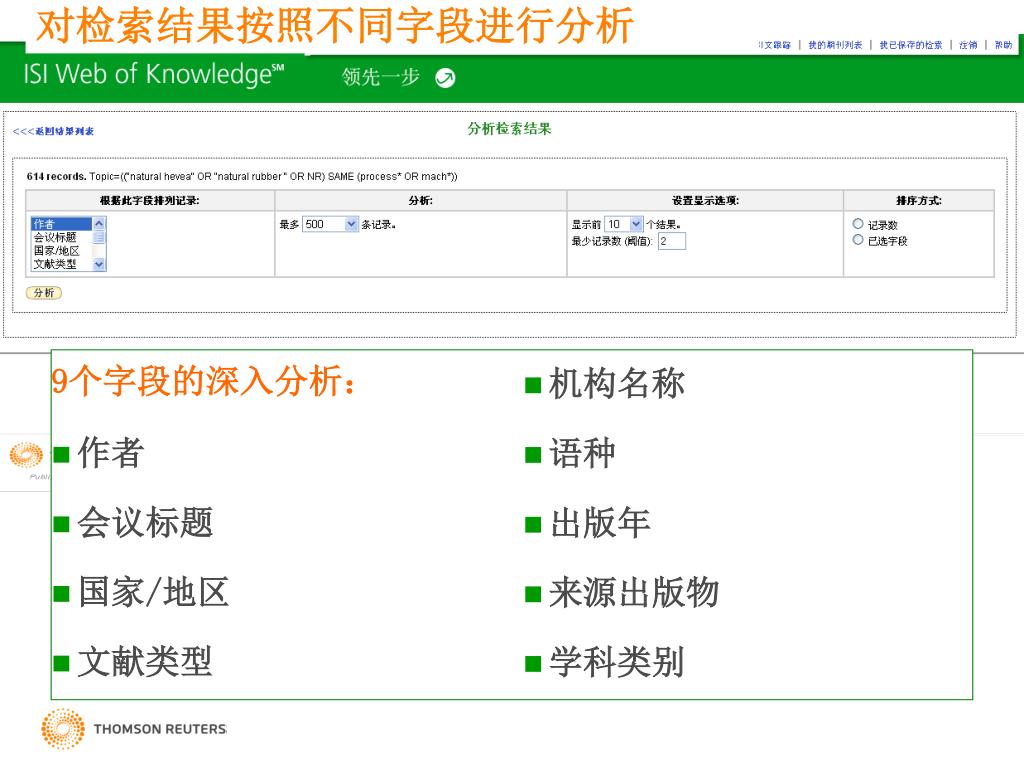Click the Thomson Reuters logo at the bottom
This screenshot has width=1024, height=768.
pos(134,728)
